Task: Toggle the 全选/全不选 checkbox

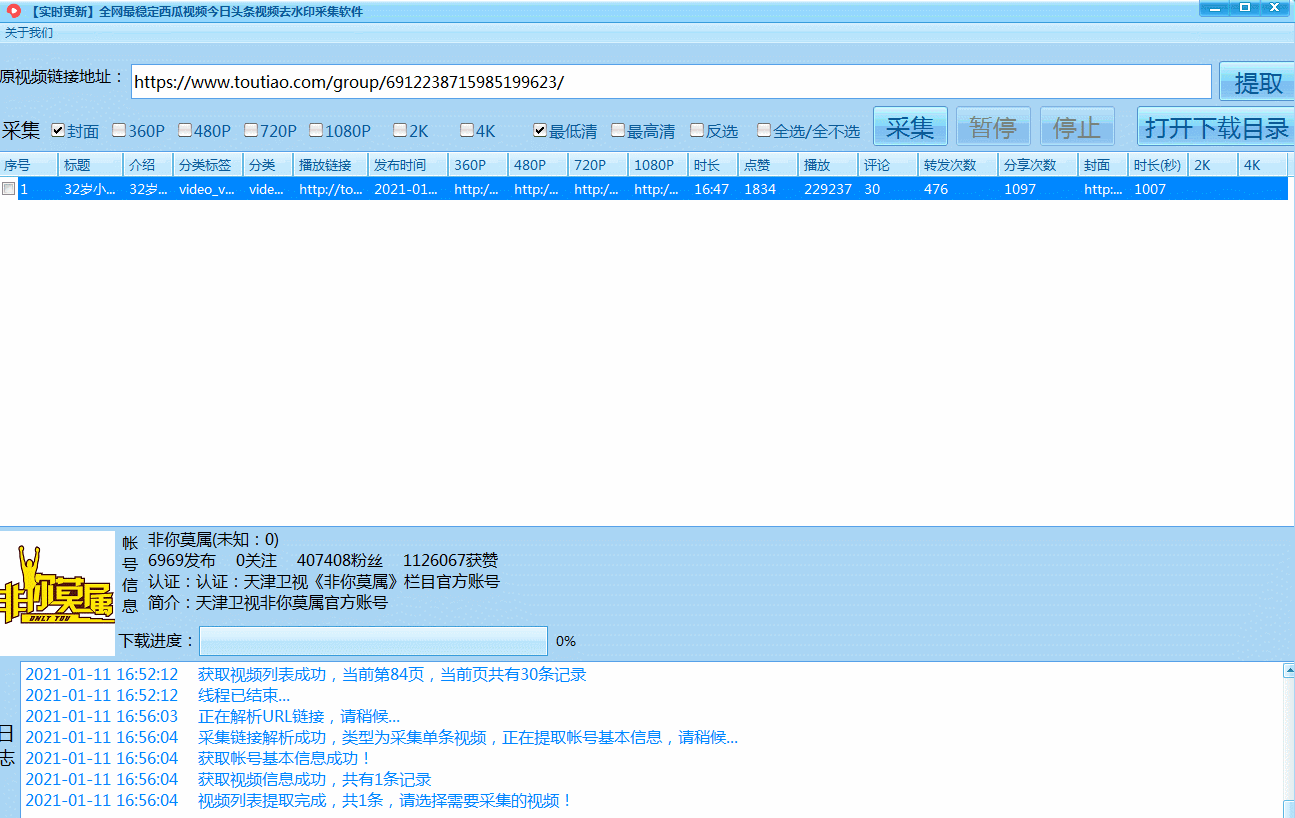Action: click(x=764, y=130)
